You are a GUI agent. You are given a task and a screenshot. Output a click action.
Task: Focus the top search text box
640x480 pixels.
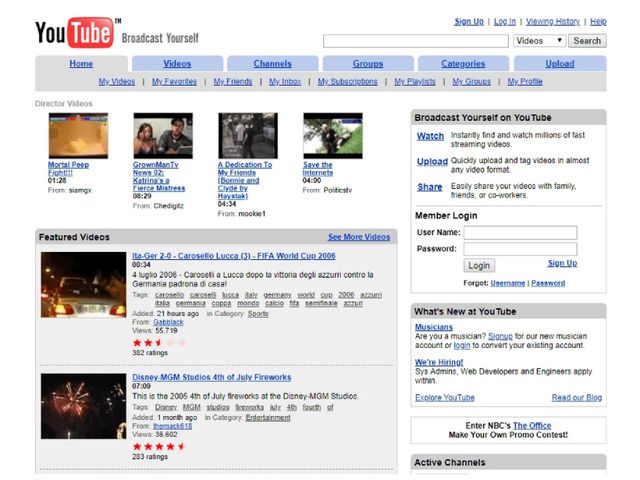(415, 41)
